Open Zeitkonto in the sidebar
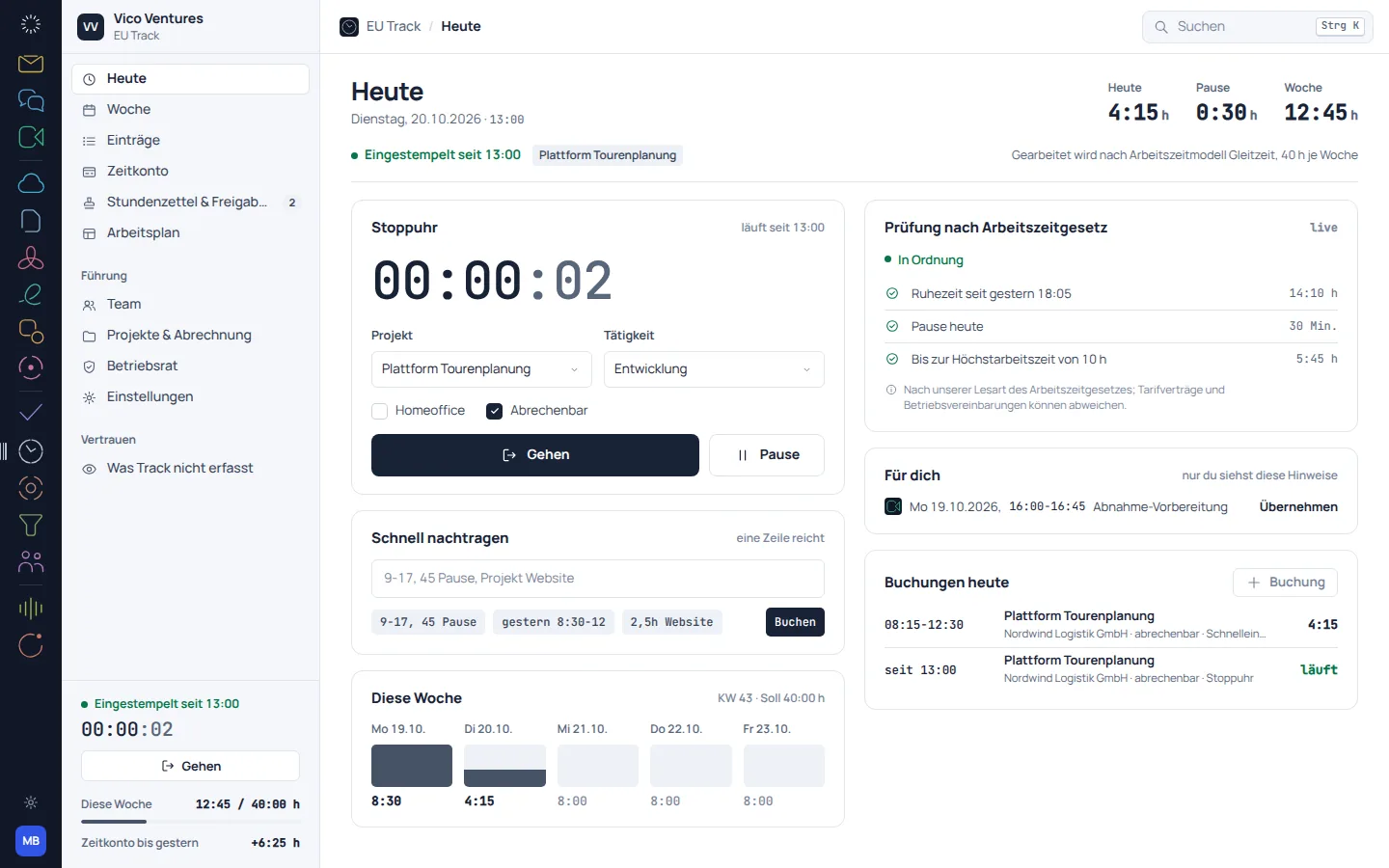The width and height of the screenshot is (1389, 868). (x=190, y=172)
